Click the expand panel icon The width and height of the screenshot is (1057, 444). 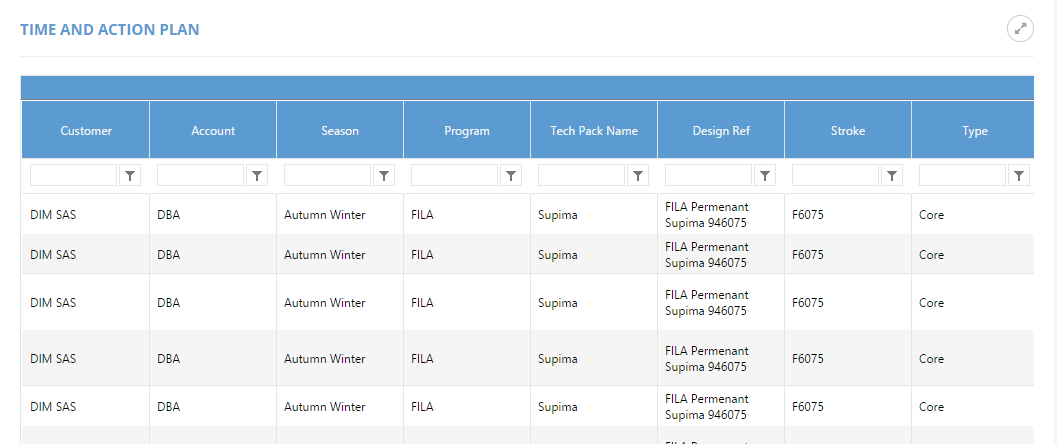pos(1020,29)
